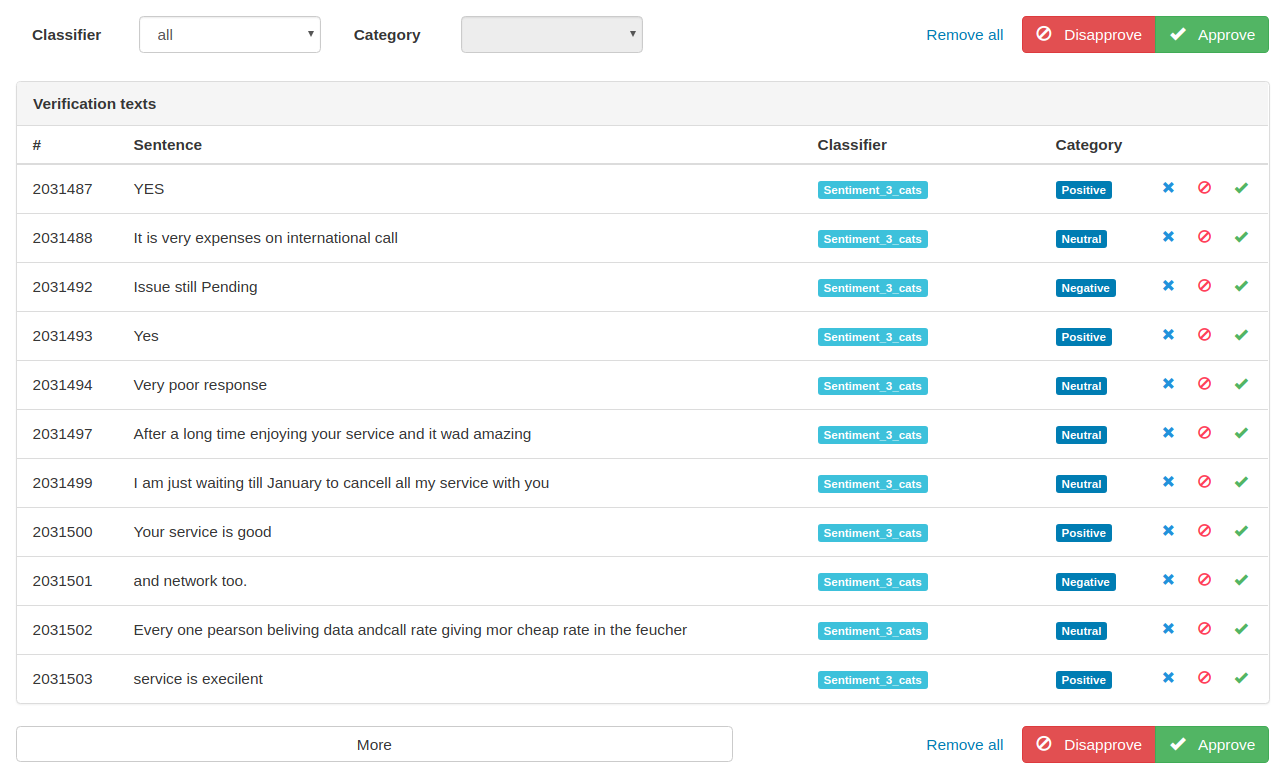Click the ID number 2031500
Image resolution: width=1284 pixels, height=778 pixels.
click(62, 532)
